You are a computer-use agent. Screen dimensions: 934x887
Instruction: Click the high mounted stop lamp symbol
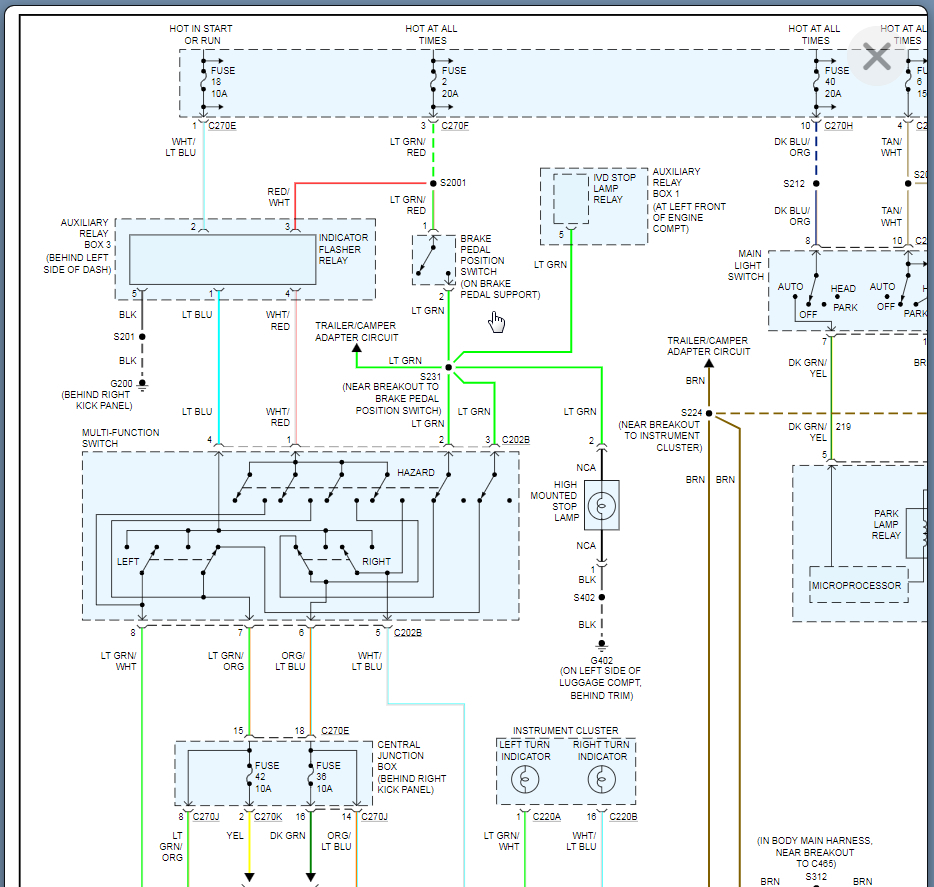coord(602,503)
